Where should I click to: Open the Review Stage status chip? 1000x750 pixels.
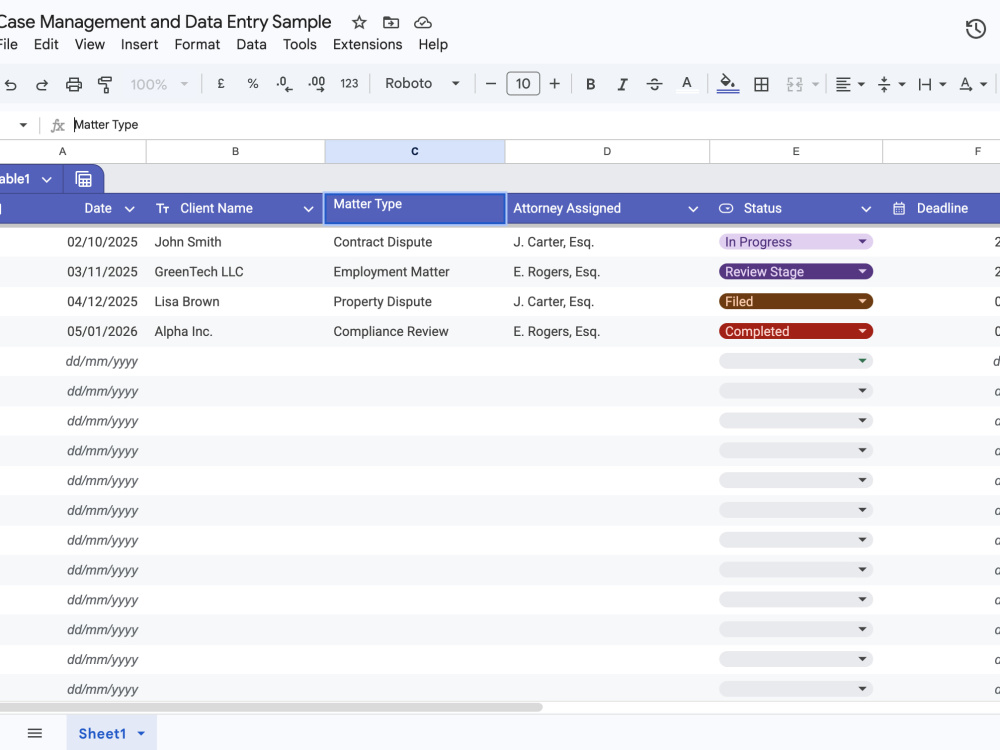point(796,272)
